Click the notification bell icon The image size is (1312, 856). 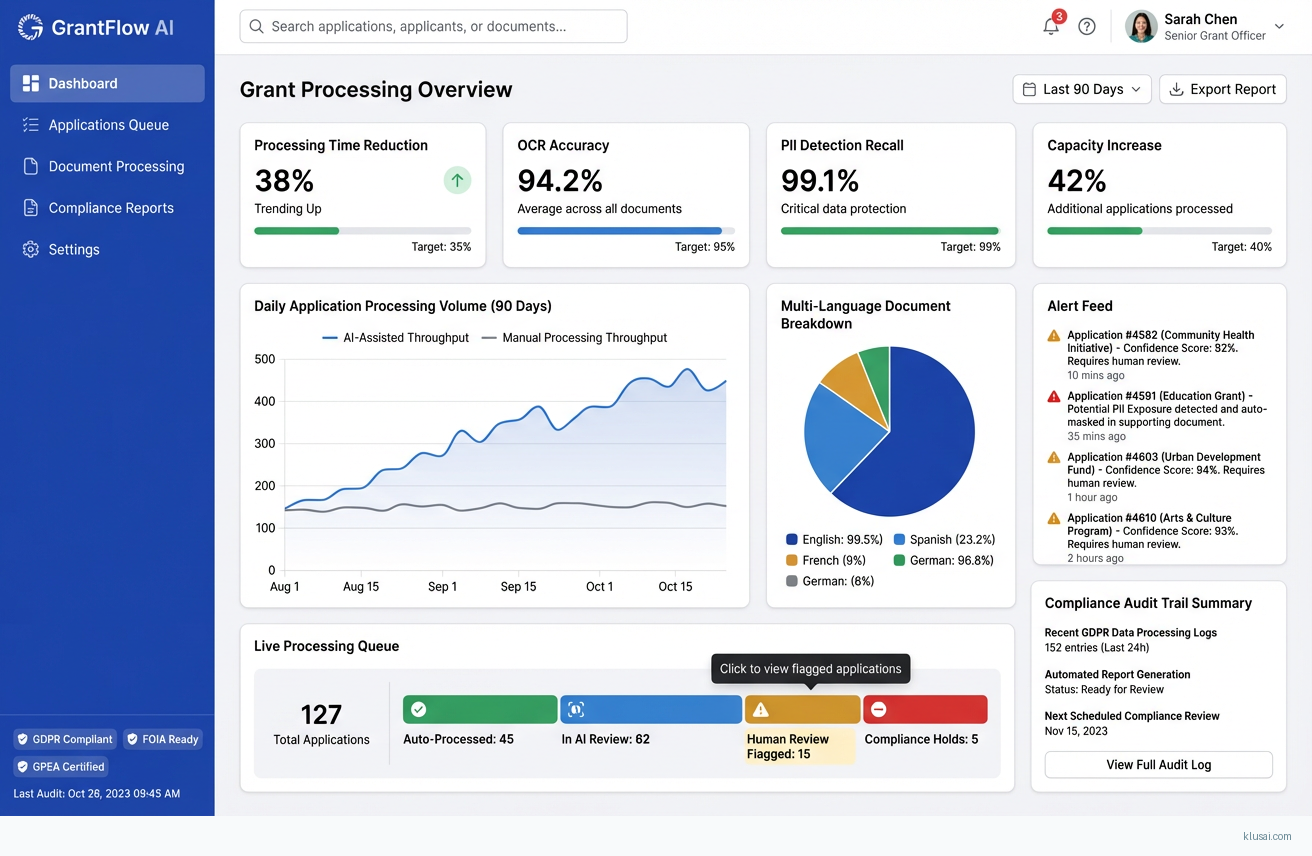click(1051, 27)
